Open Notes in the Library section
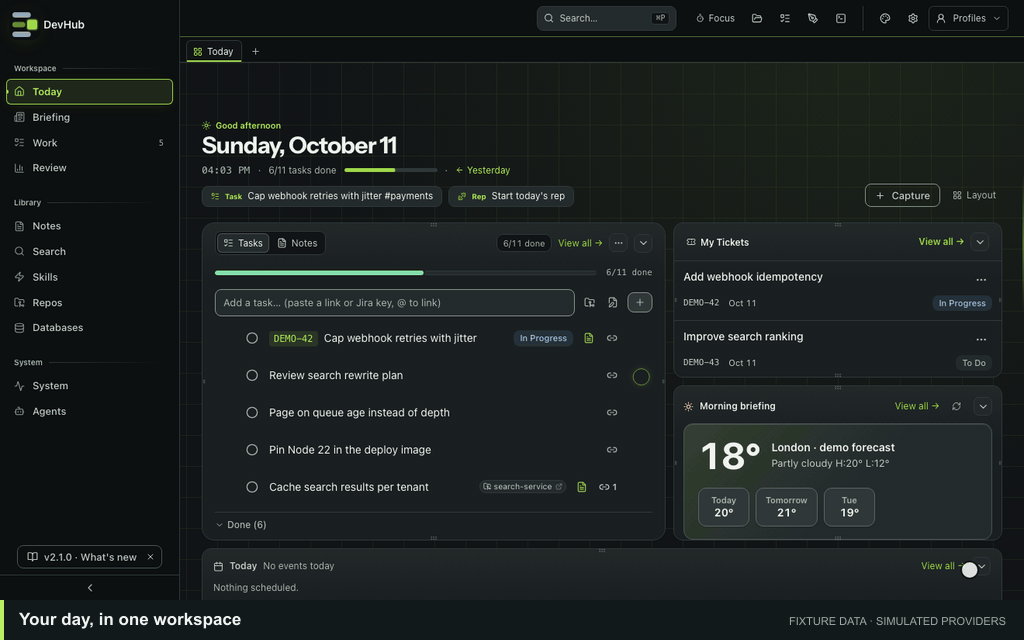 pos(89,226)
